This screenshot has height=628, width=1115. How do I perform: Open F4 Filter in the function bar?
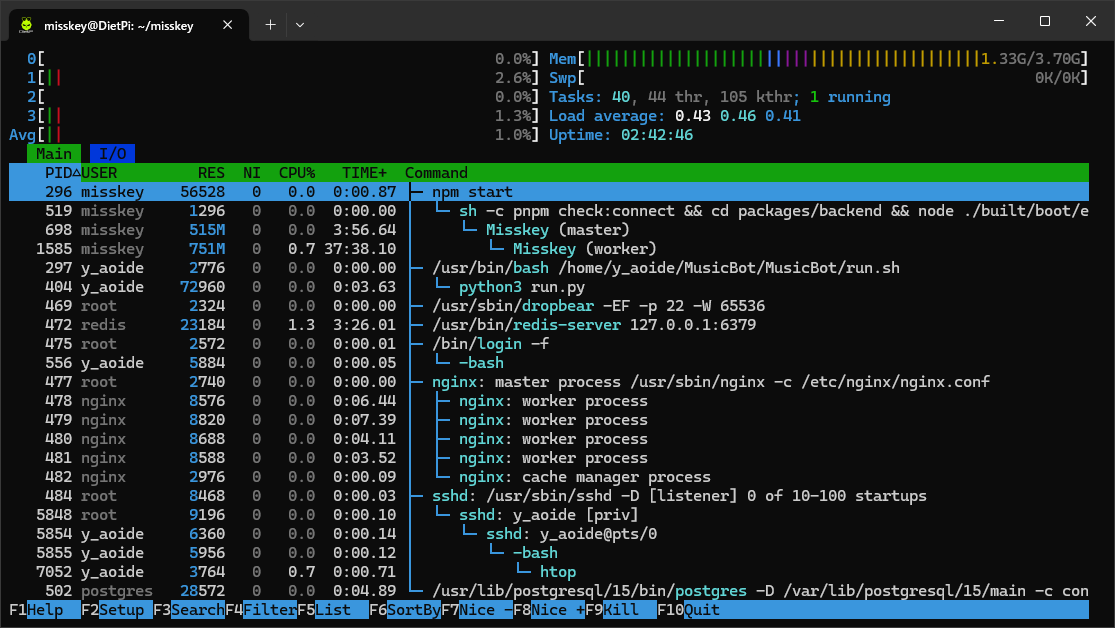(261, 610)
